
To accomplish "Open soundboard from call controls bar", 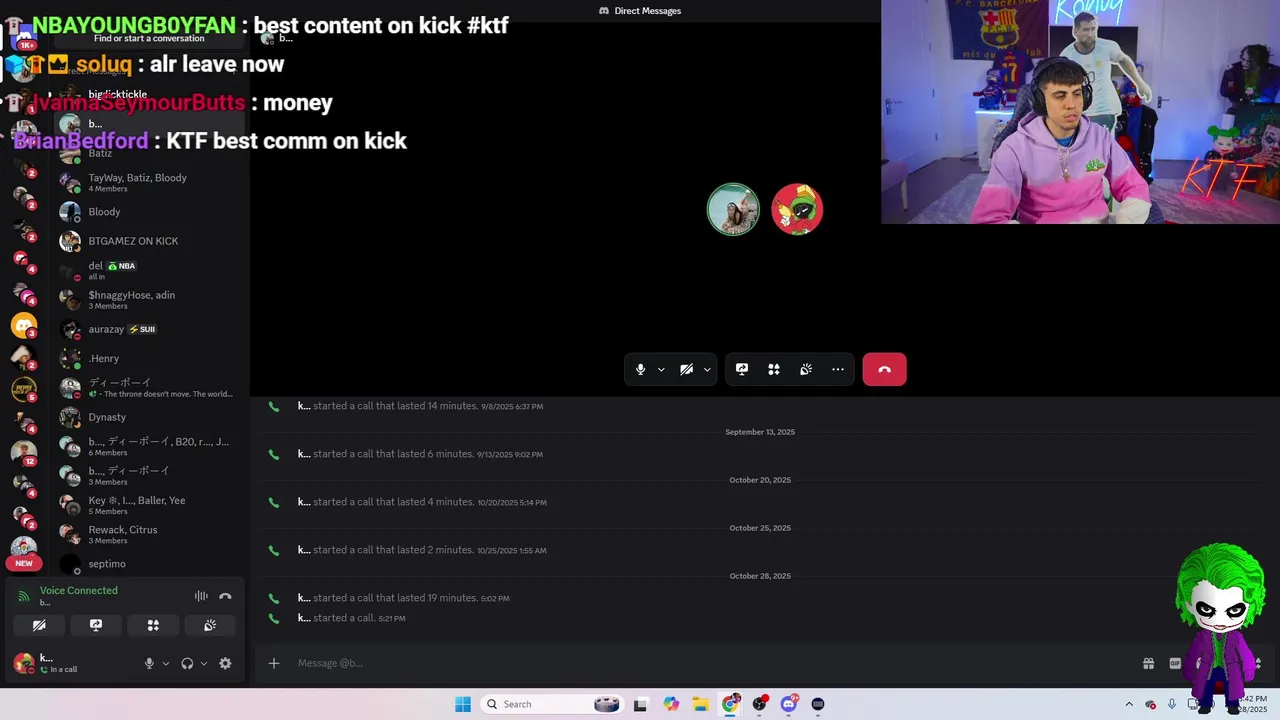I will click(806, 369).
